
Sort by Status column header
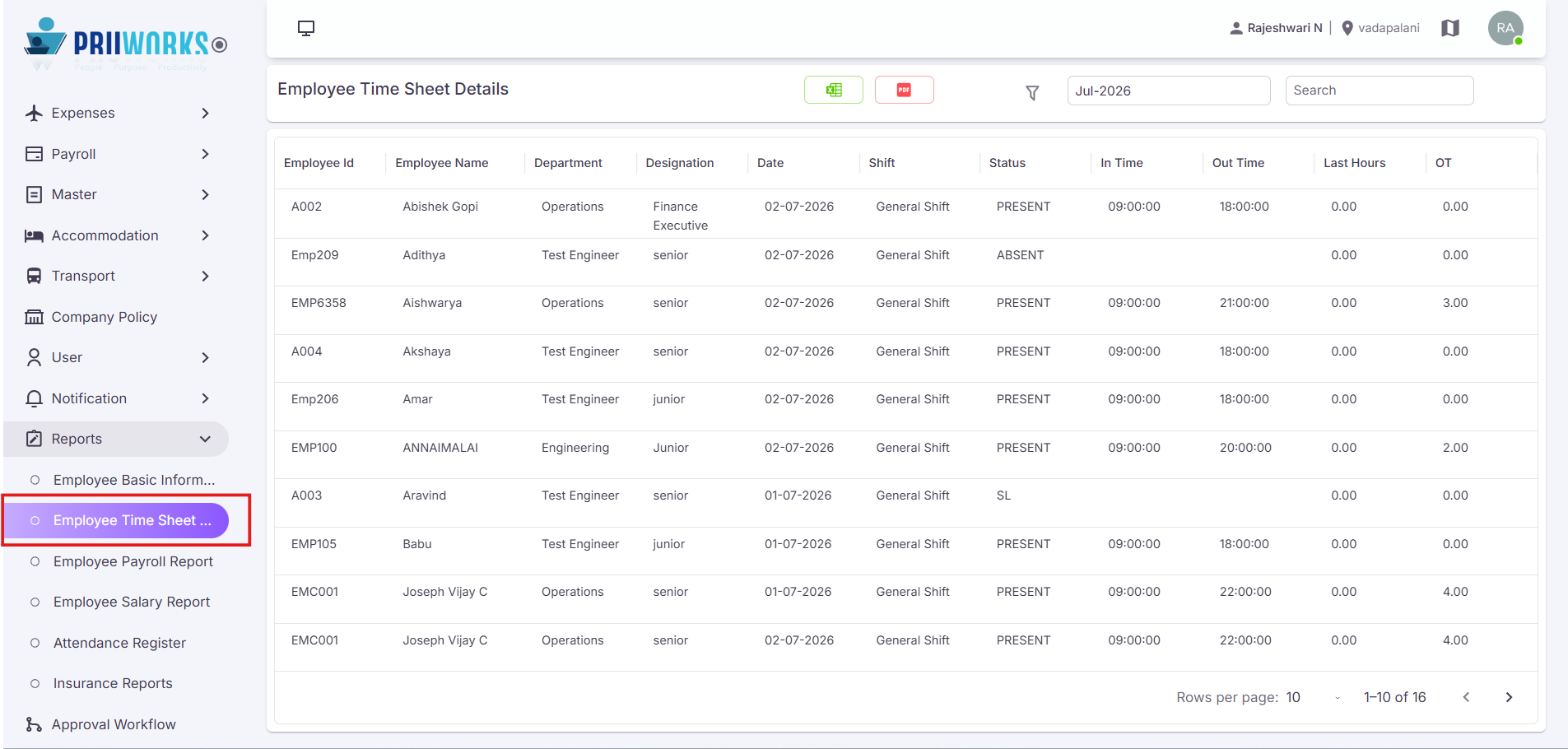[1007, 163]
